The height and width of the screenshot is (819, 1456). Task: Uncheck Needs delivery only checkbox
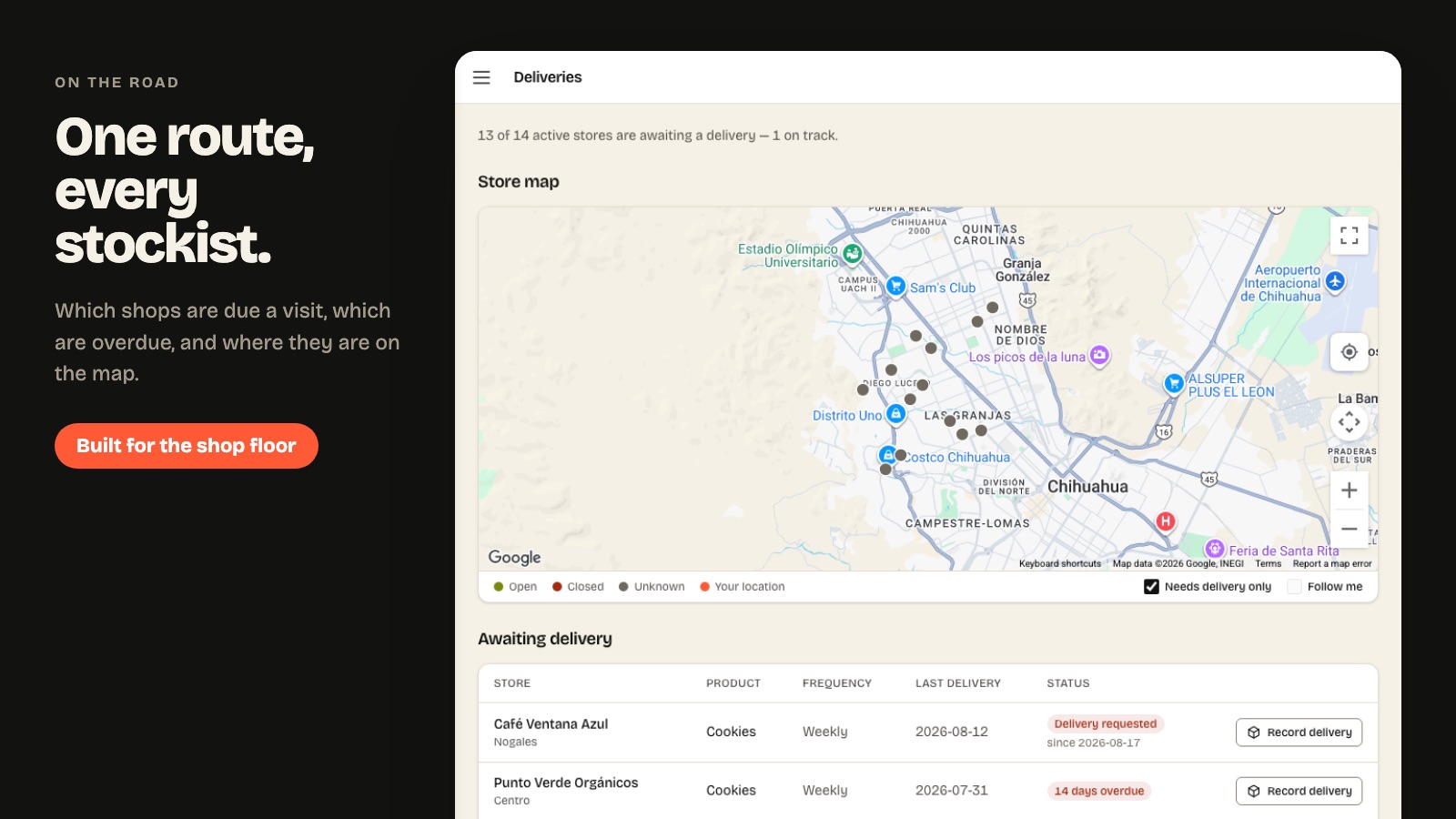pyautogui.click(x=1151, y=587)
